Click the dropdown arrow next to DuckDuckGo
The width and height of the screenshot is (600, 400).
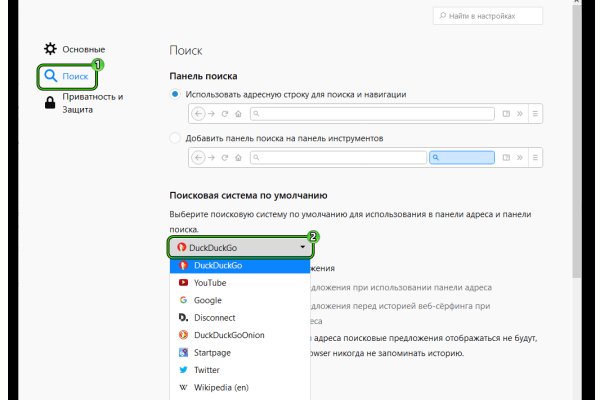tap(302, 246)
